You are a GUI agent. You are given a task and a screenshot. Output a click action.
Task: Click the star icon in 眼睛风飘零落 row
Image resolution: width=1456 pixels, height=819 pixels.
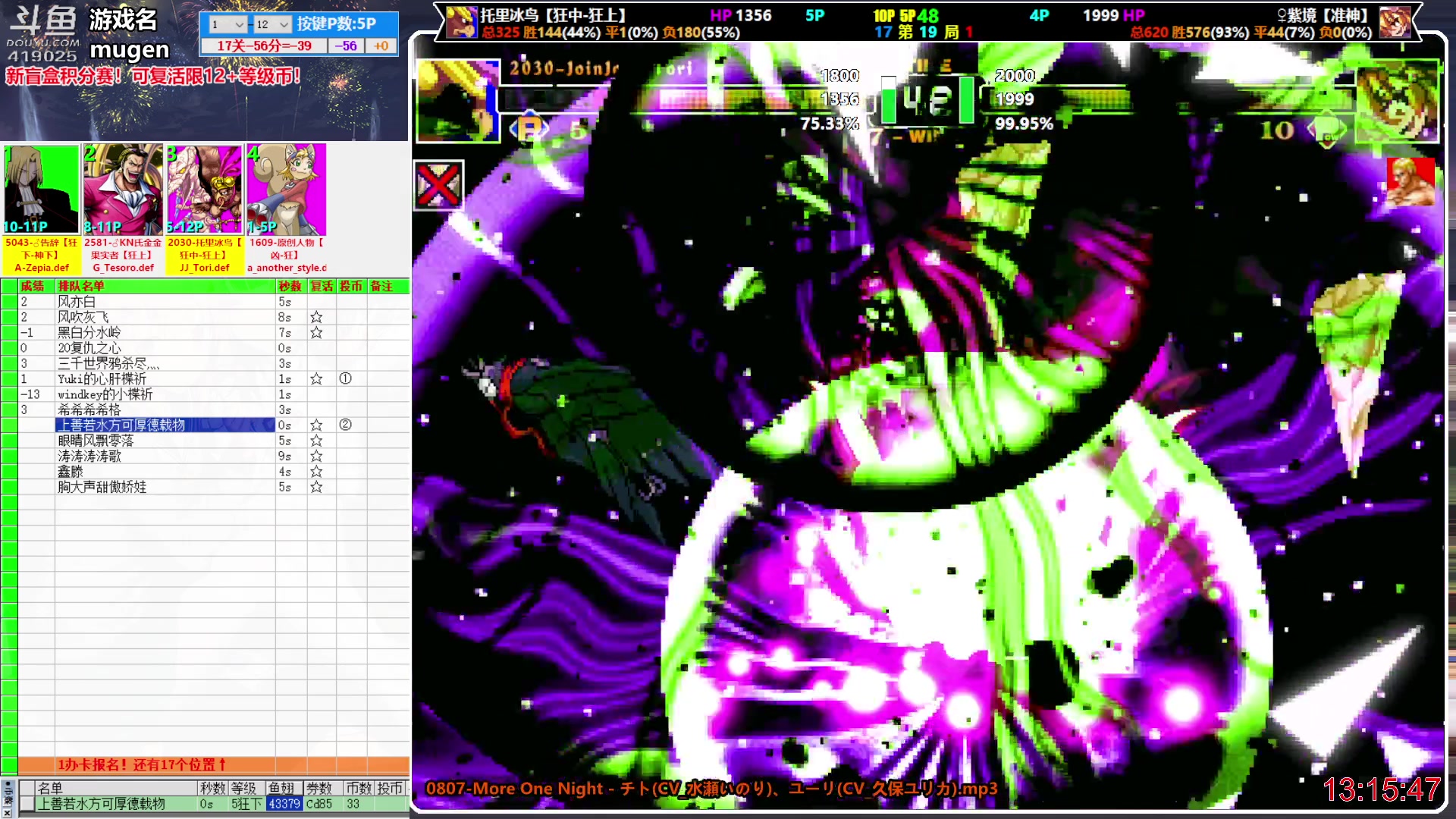point(316,441)
